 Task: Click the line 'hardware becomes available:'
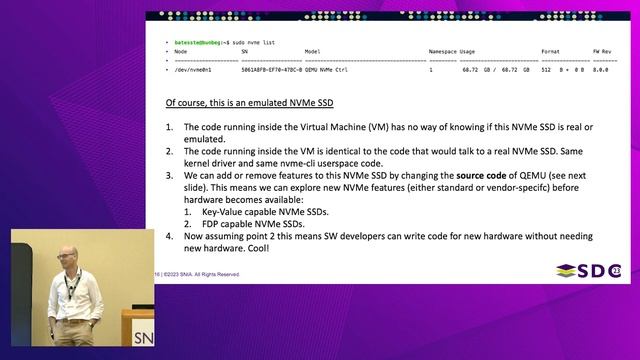pyautogui.click(x=244, y=200)
